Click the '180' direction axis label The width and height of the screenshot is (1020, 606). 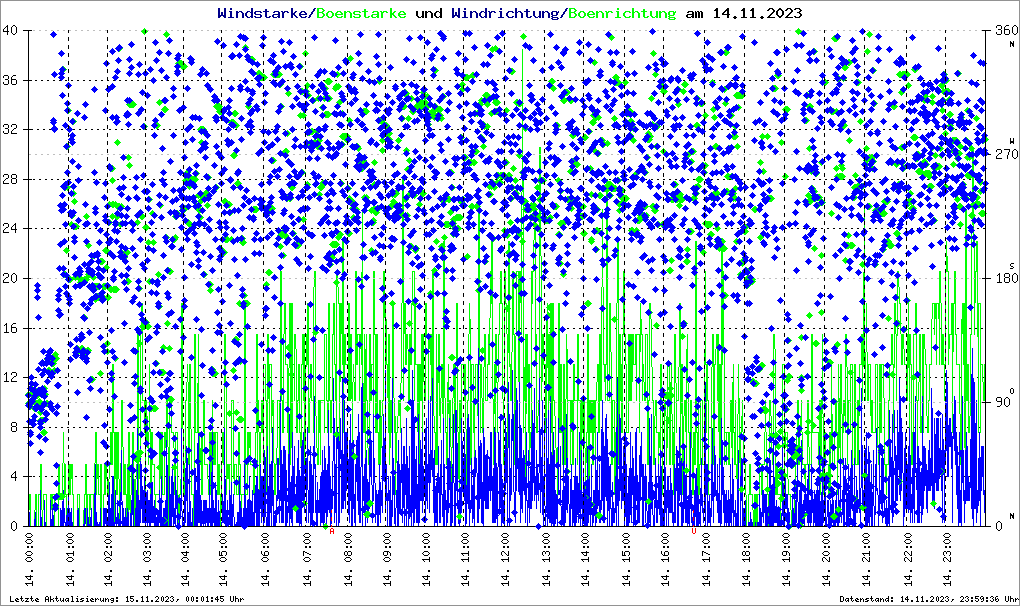(x=1006, y=278)
